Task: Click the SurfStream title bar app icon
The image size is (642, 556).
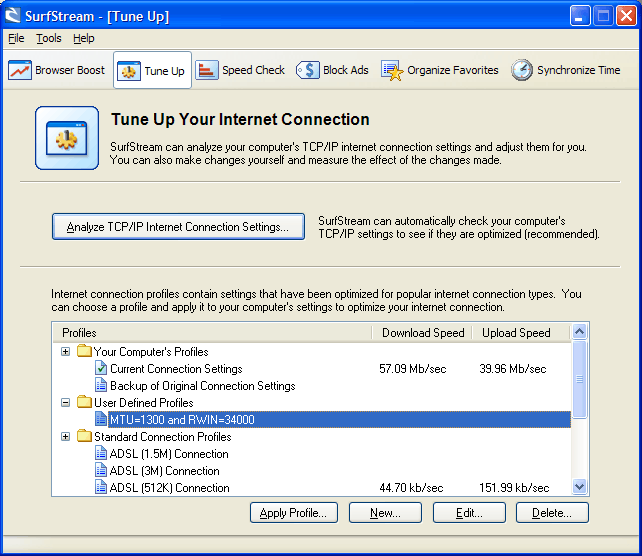Action: click(13, 16)
